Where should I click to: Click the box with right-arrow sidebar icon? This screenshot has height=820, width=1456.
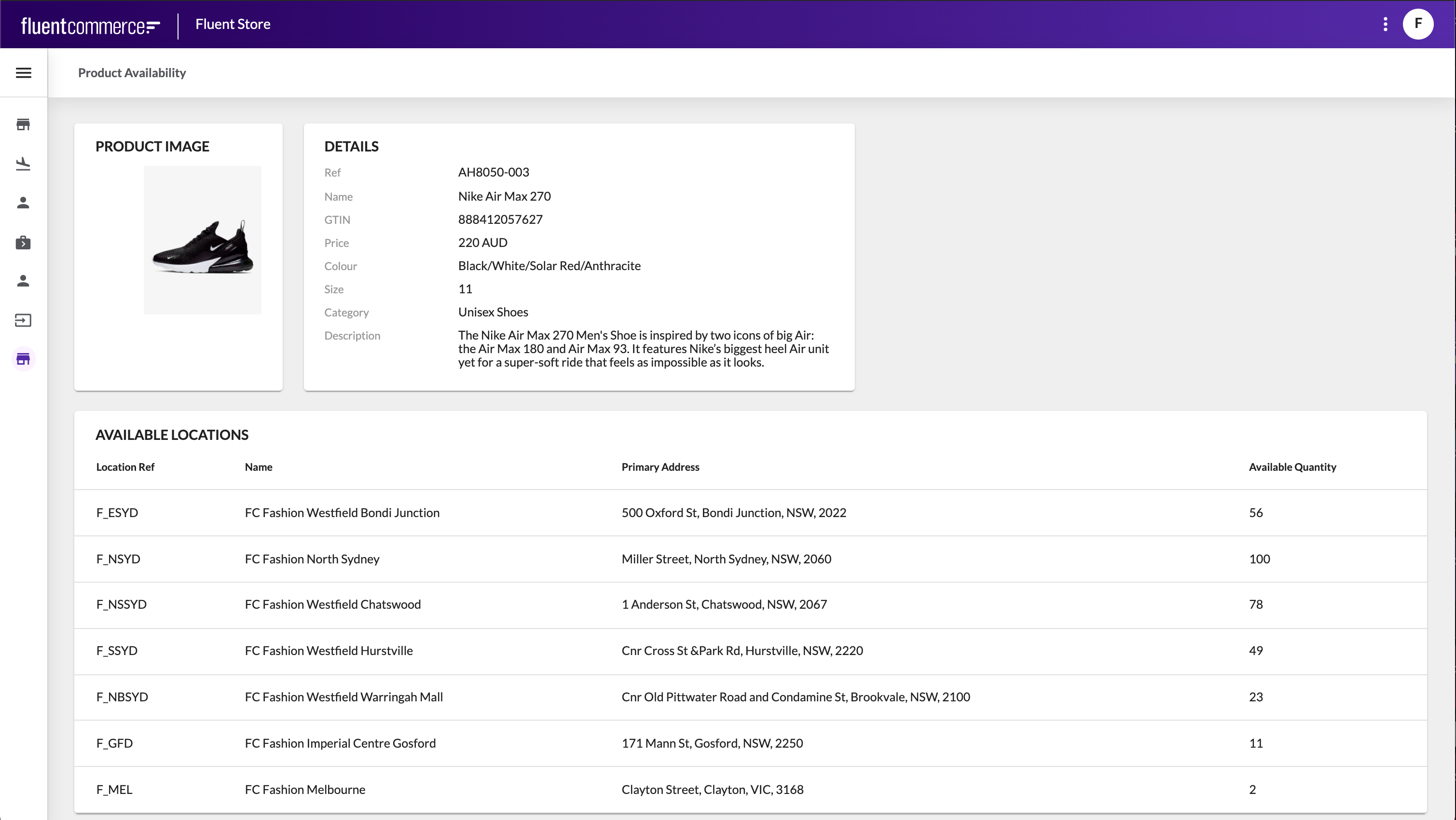23,320
